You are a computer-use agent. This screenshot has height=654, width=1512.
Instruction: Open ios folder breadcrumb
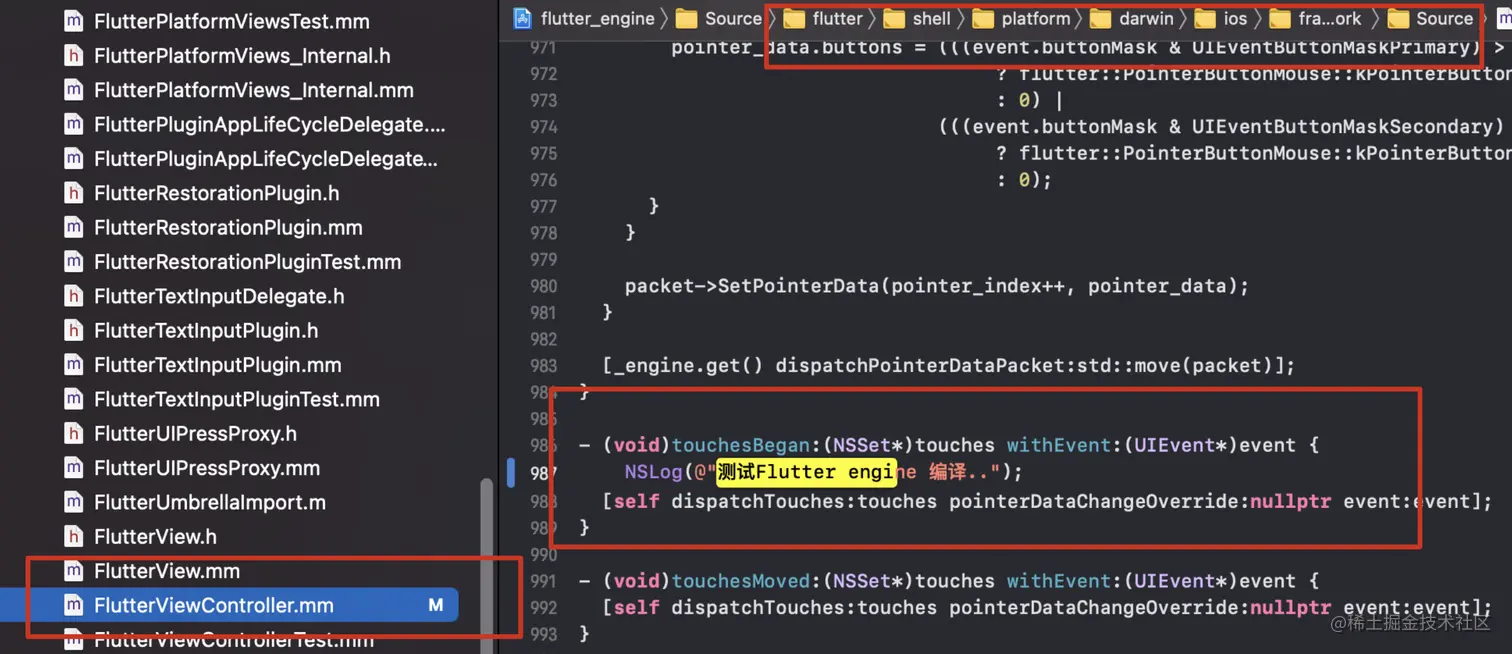[x=1235, y=18]
